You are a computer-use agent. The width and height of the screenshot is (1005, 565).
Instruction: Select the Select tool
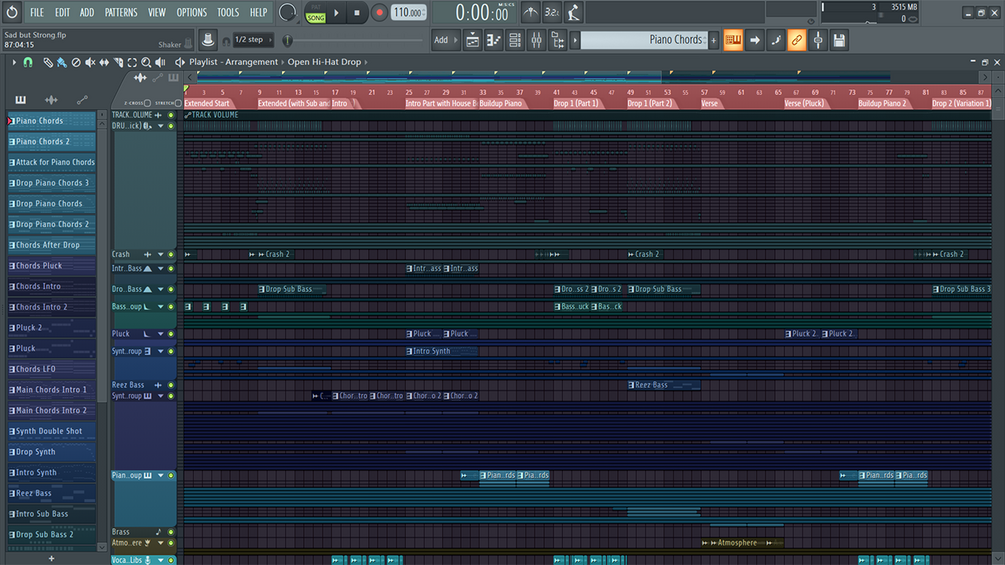click(x=132, y=62)
